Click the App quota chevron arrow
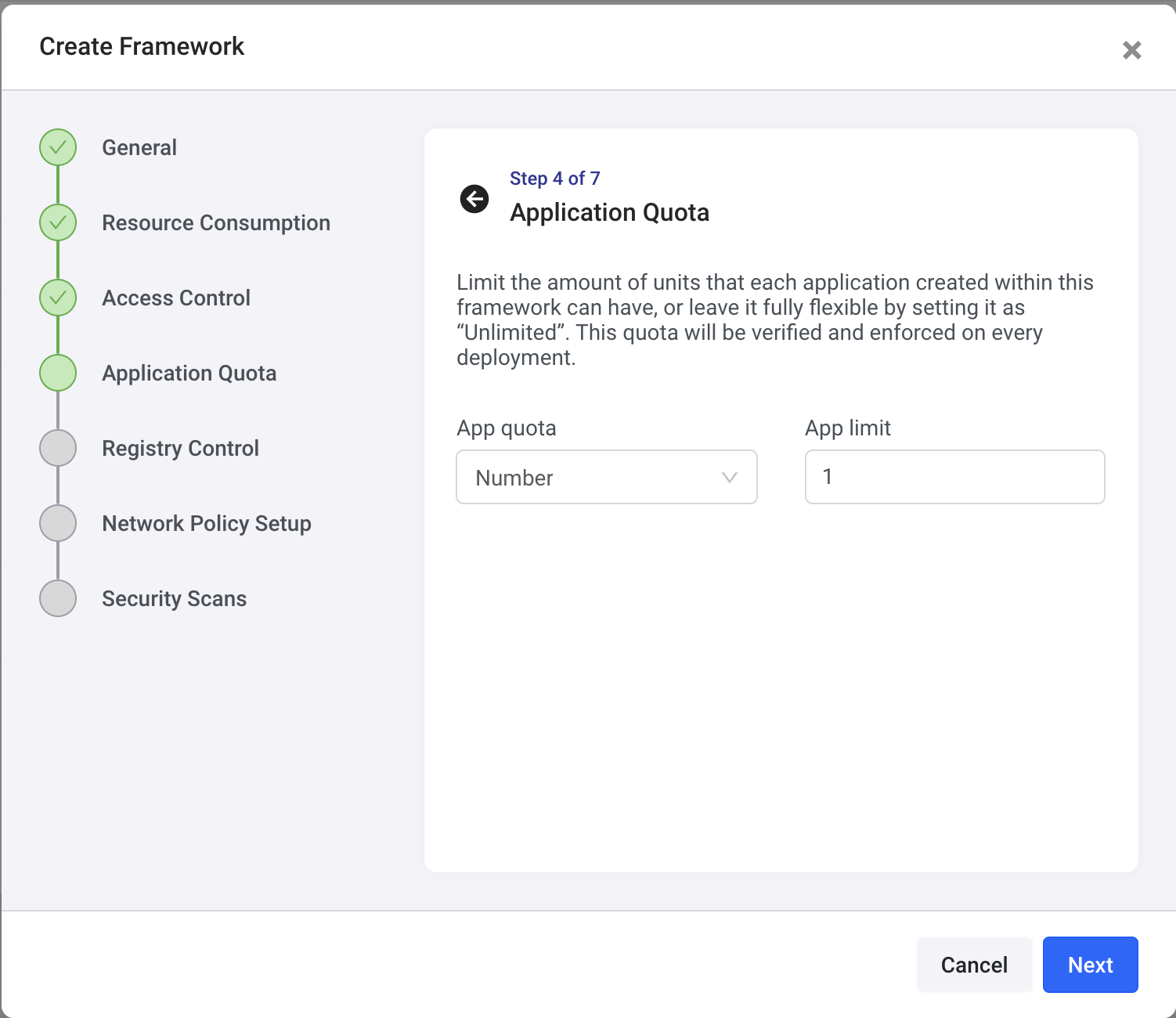 (x=730, y=477)
